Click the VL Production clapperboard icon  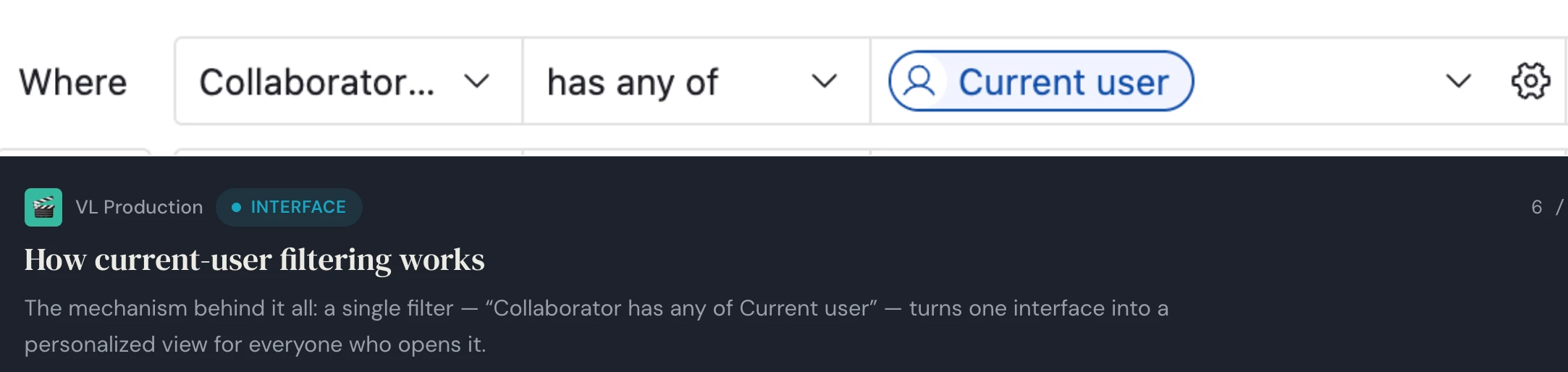[x=43, y=208]
